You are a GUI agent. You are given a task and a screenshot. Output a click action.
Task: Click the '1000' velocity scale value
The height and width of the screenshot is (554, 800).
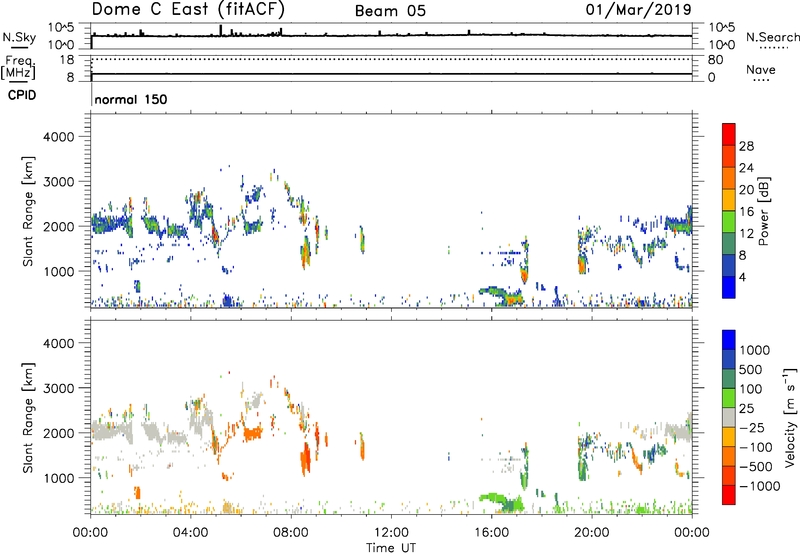tap(755, 350)
